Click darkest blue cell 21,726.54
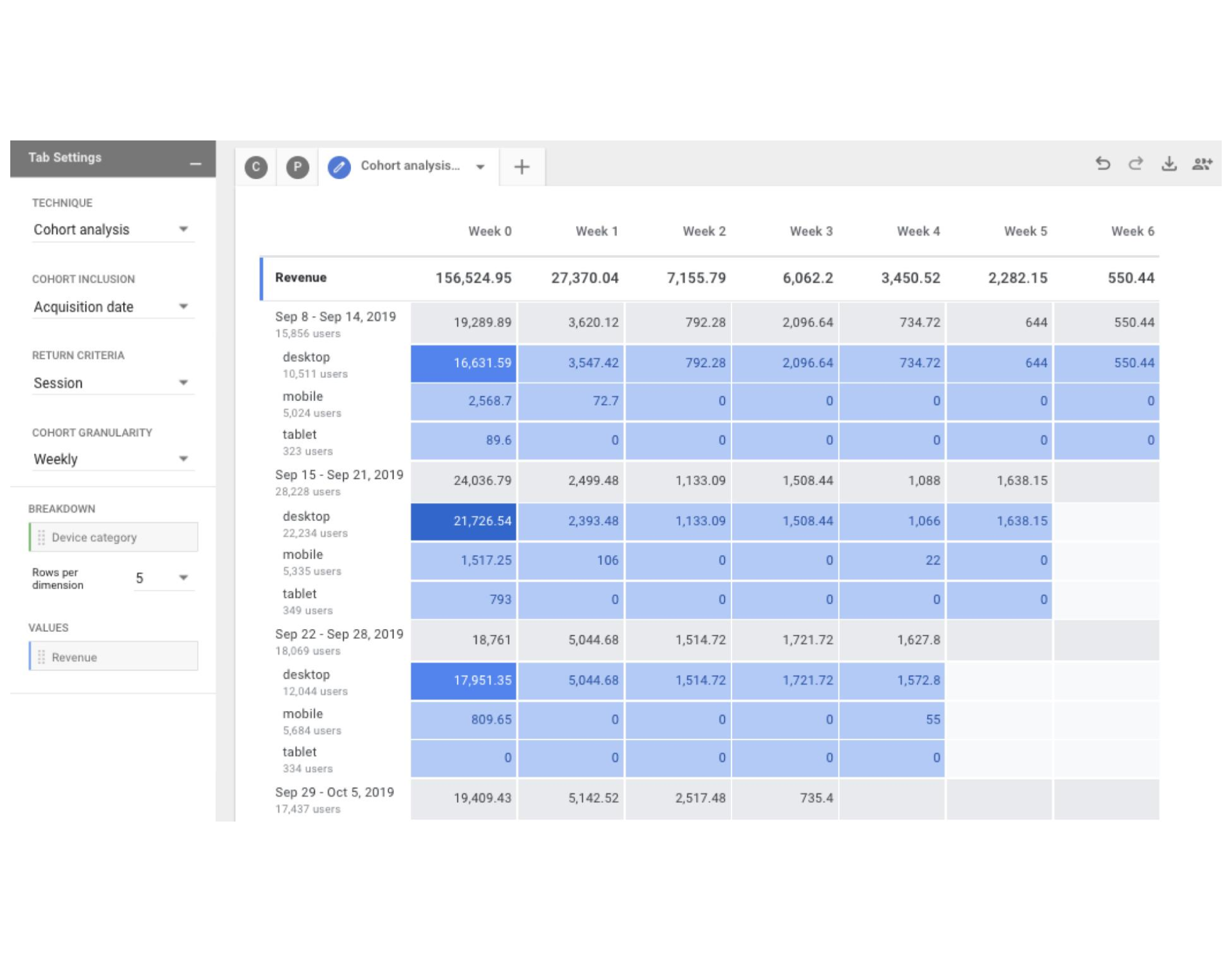Viewport: 1232px width, 962px height. (x=463, y=521)
